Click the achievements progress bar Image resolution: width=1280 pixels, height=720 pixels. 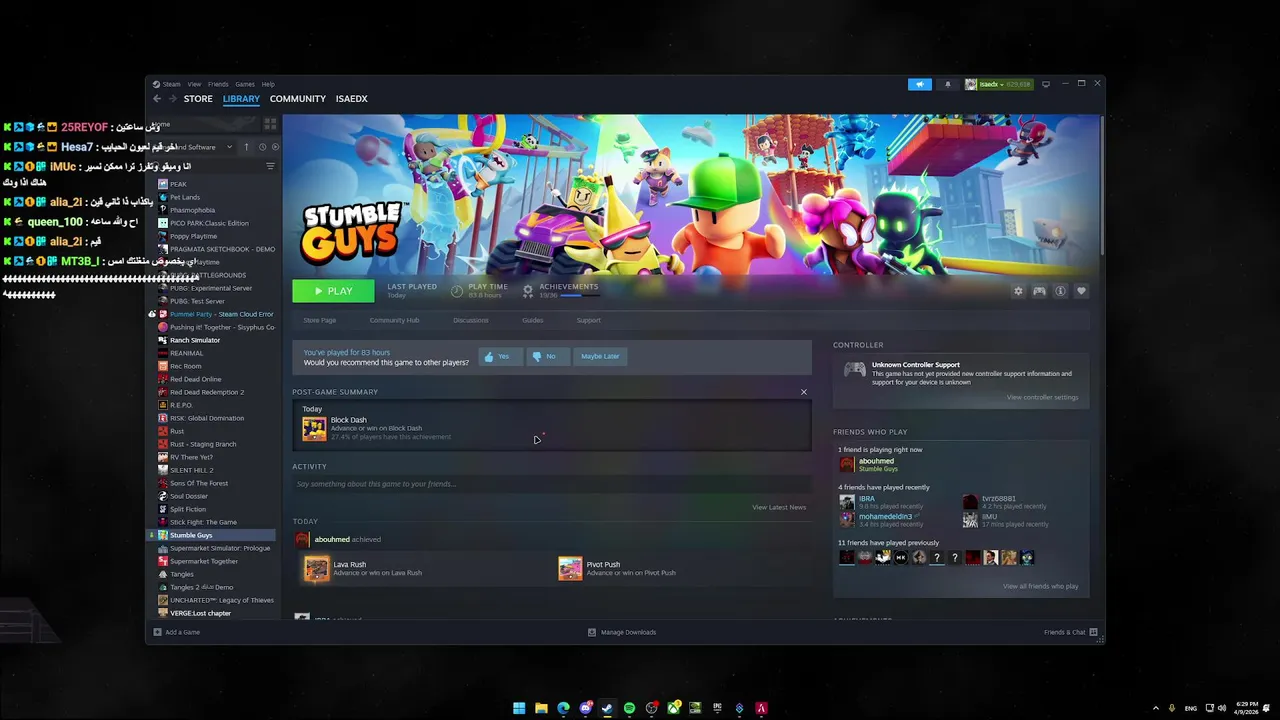(579, 295)
